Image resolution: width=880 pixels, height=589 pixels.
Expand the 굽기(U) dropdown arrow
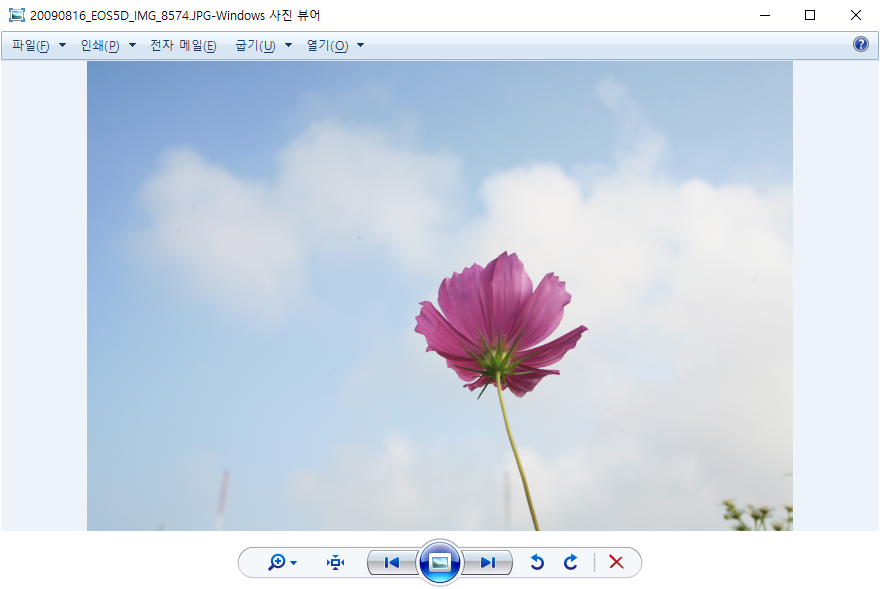click(x=288, y=45)
